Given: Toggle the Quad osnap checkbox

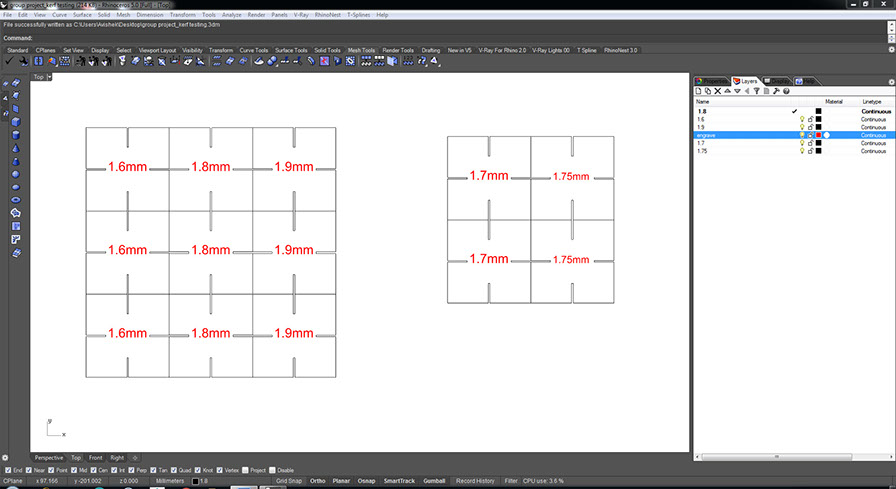Looking at the screenshot, I should click(x=174, y=470).
